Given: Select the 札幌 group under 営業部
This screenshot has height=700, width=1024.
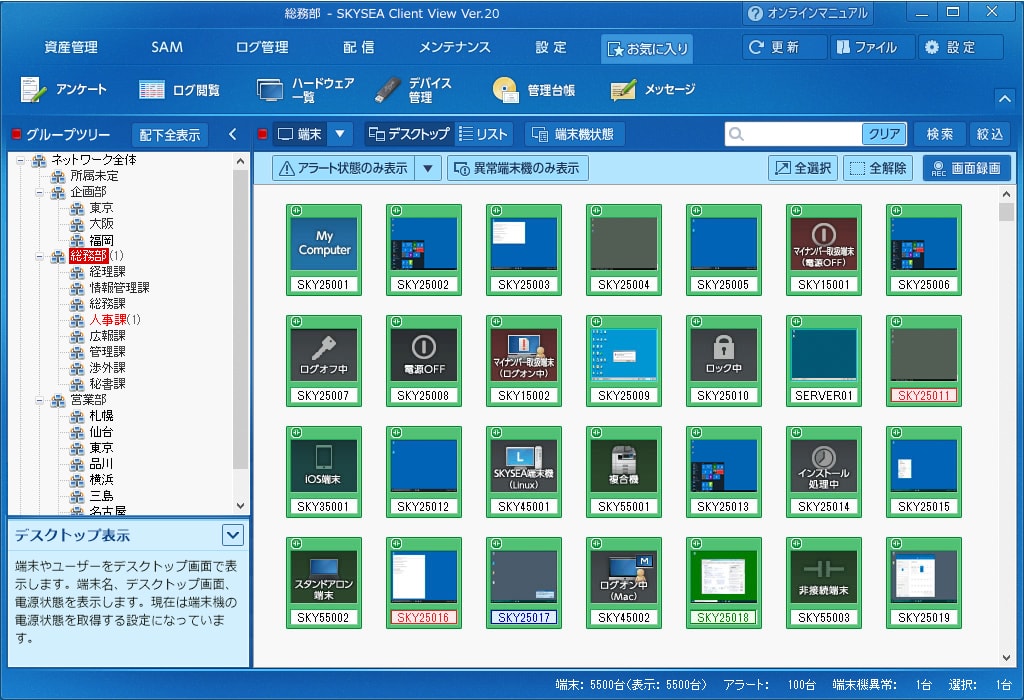Looking at the screenshot, I should click(101, 415).
